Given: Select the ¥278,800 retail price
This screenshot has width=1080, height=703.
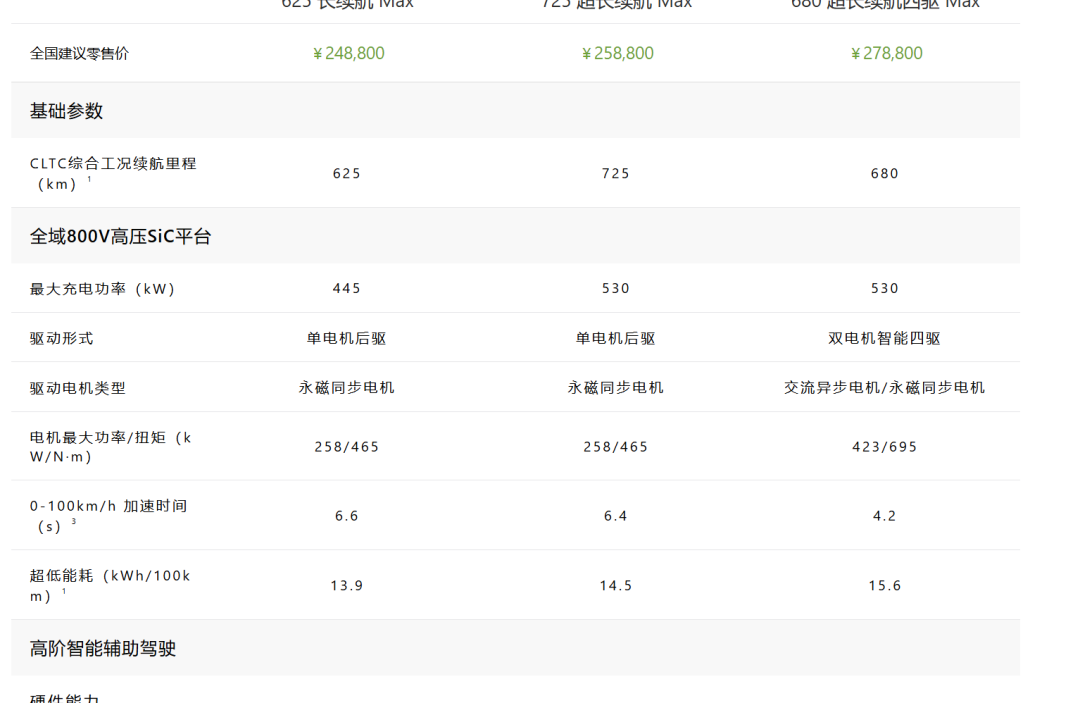Looking at the screenshot, I should point(886,53).
